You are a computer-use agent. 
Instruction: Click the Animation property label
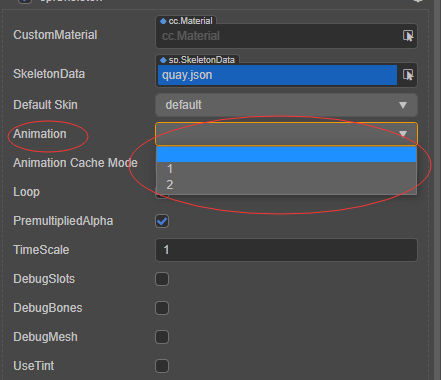tap(40, 134)
